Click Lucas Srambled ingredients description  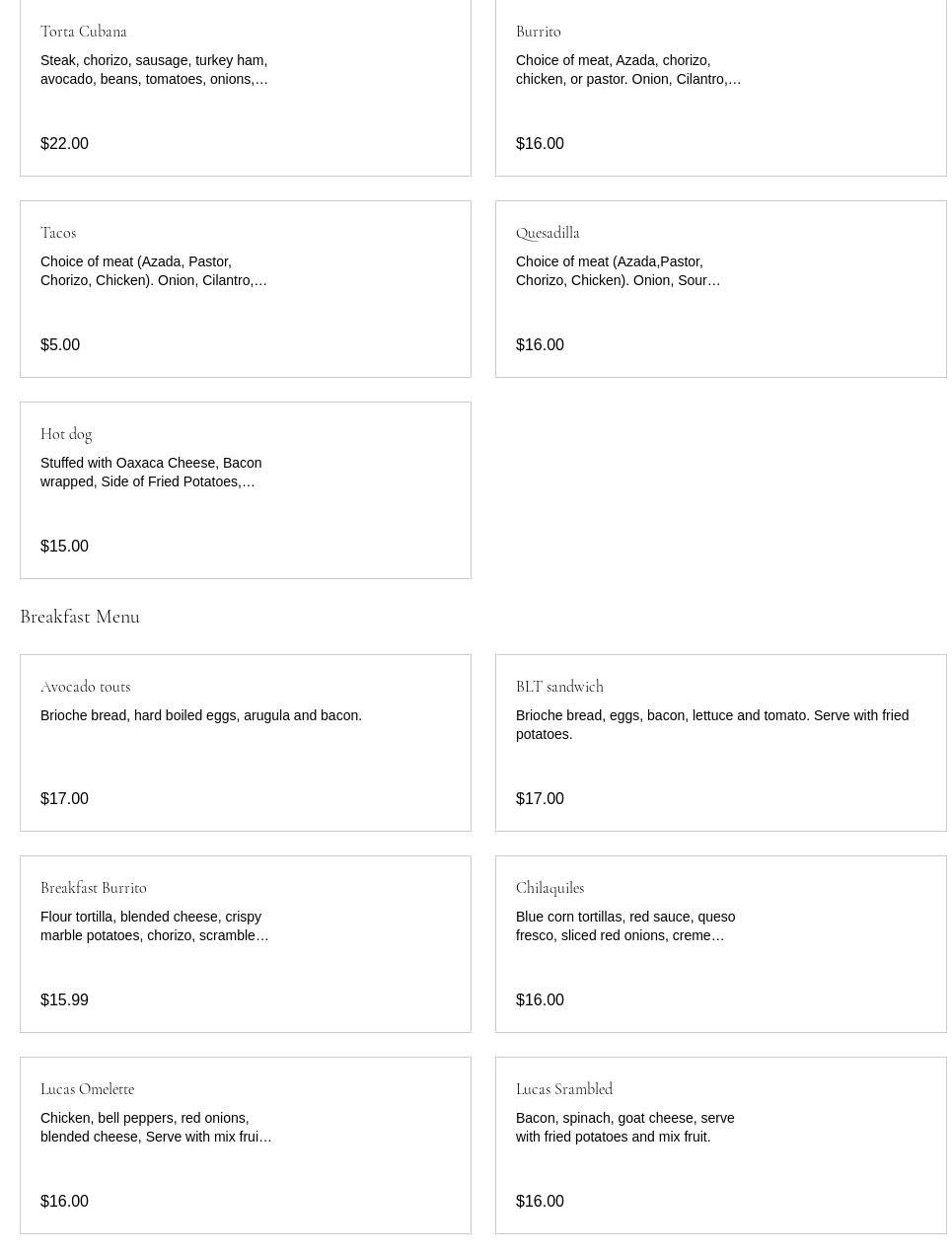coord(624,1128)
